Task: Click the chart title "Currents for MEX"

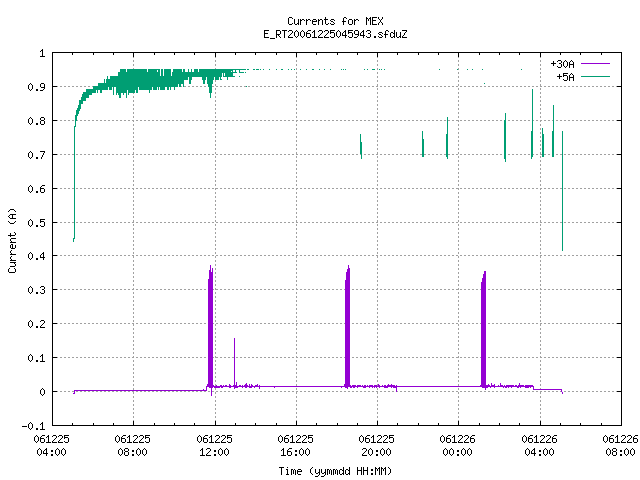Action: [x=335, y=21]
